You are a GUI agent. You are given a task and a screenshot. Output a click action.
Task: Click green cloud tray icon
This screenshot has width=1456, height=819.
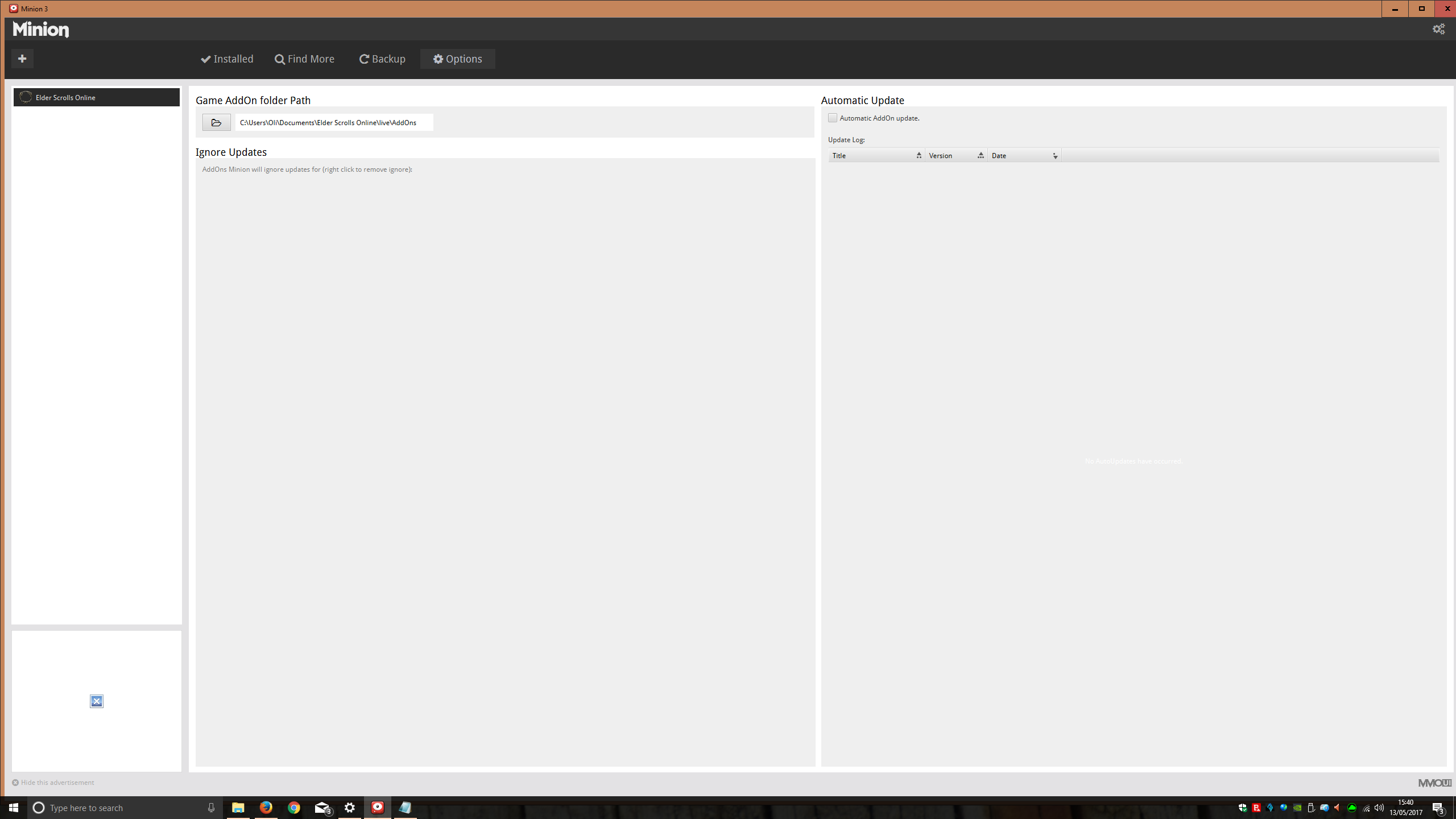coord(1352,808)
